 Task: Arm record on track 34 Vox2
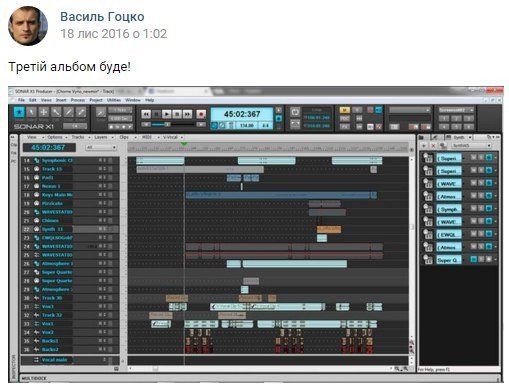pyautogui.click(x=110, y=332)
